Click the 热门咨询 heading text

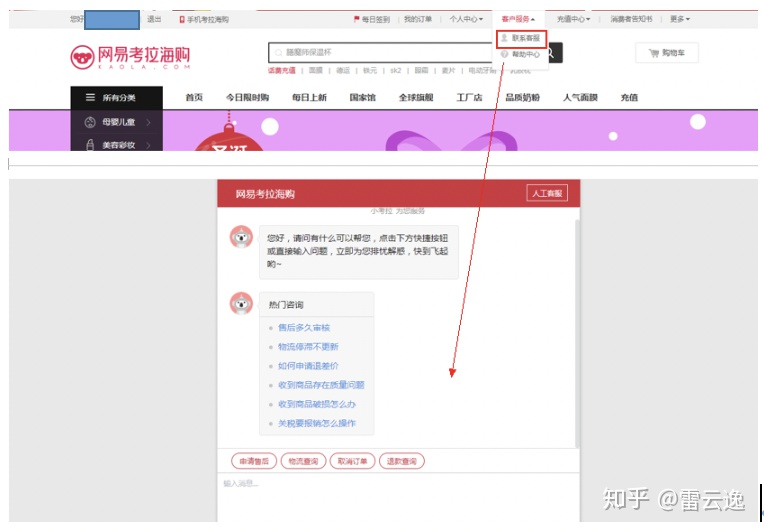pyautogui.click(x=286, y=304)
